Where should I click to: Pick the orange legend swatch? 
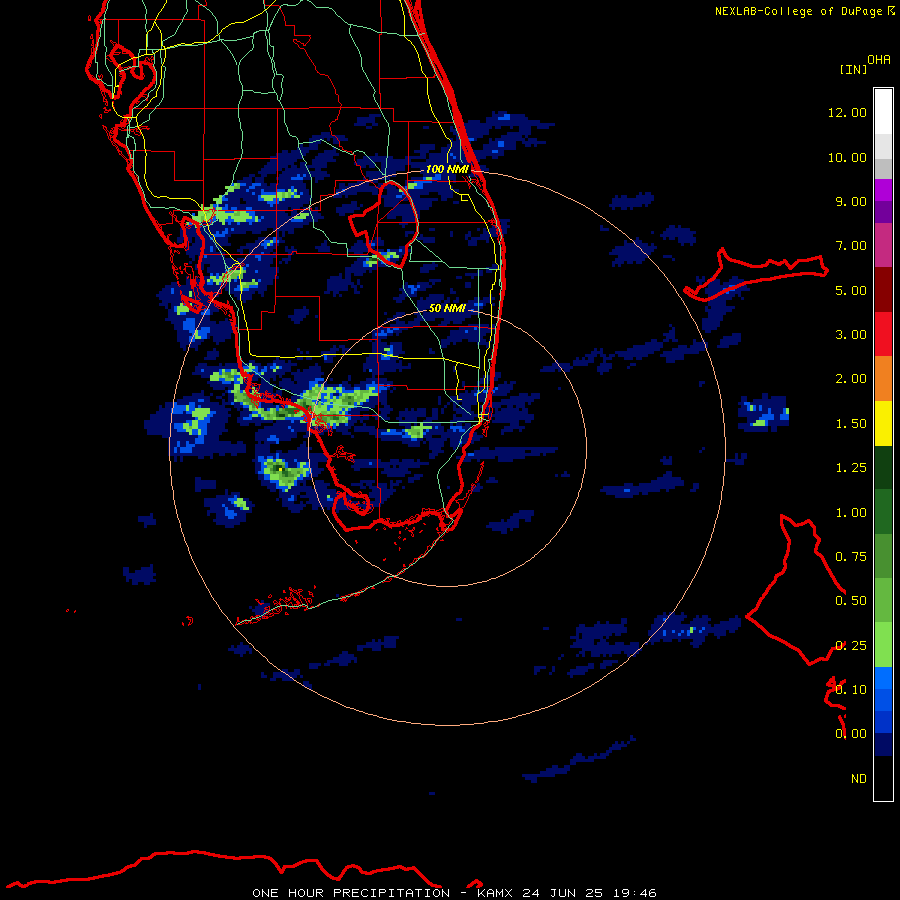coord(883,379)
